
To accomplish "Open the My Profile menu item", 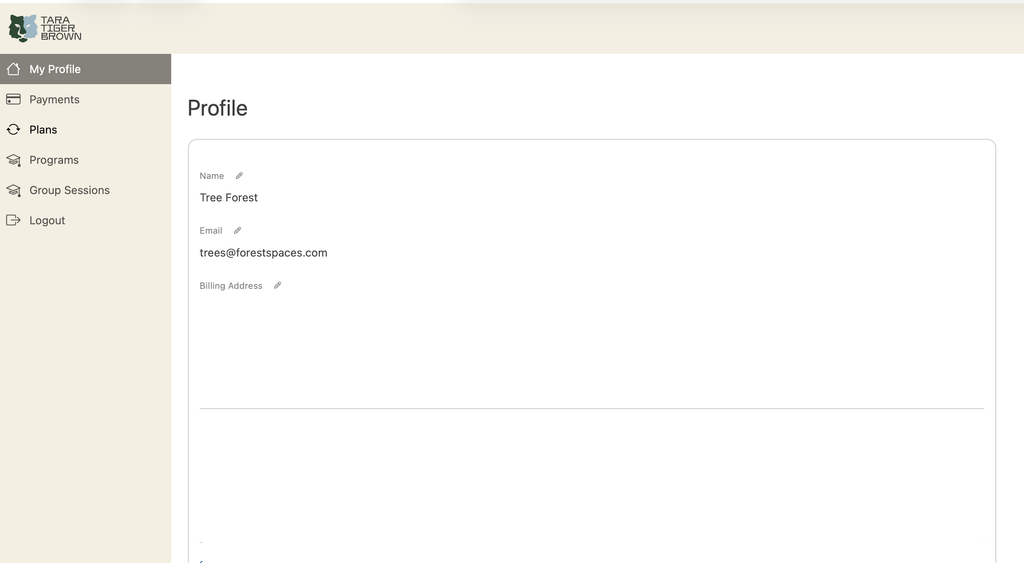I will point(86,69).
